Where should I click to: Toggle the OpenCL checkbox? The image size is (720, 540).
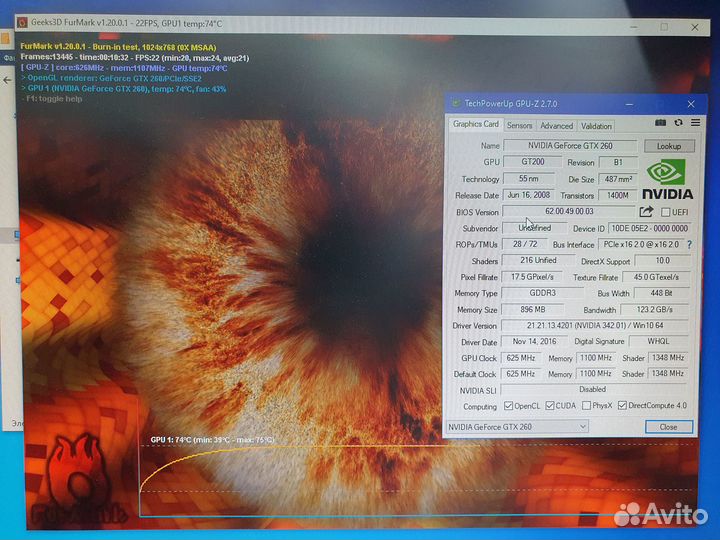(x=508, y=406)
